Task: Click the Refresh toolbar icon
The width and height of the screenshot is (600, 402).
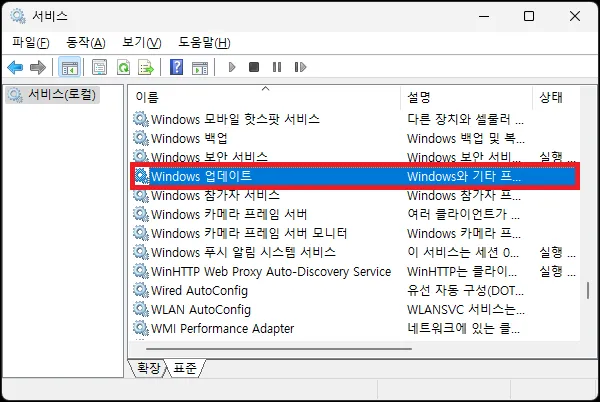Action: 123,67
